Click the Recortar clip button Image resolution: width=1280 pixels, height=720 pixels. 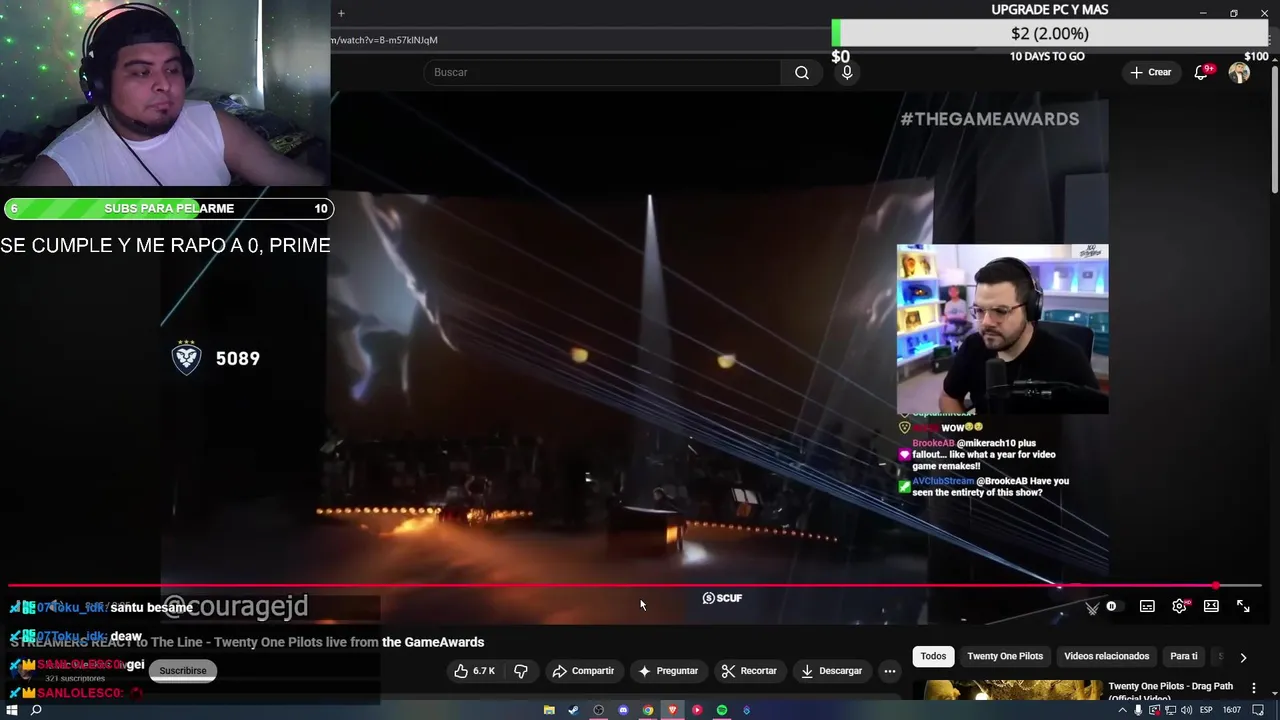[x=749, y=671]
